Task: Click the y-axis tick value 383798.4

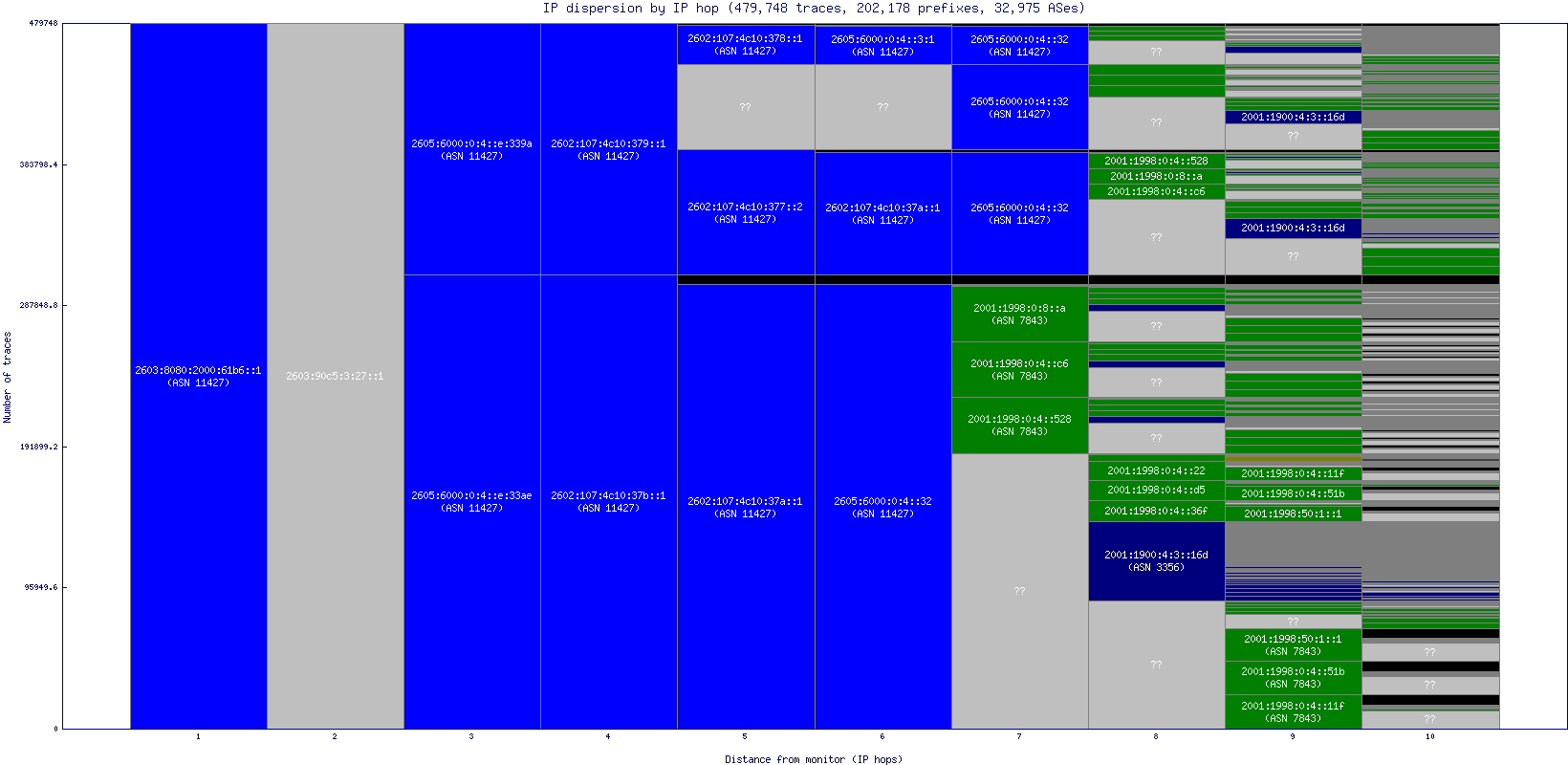Action: (38, 164)
